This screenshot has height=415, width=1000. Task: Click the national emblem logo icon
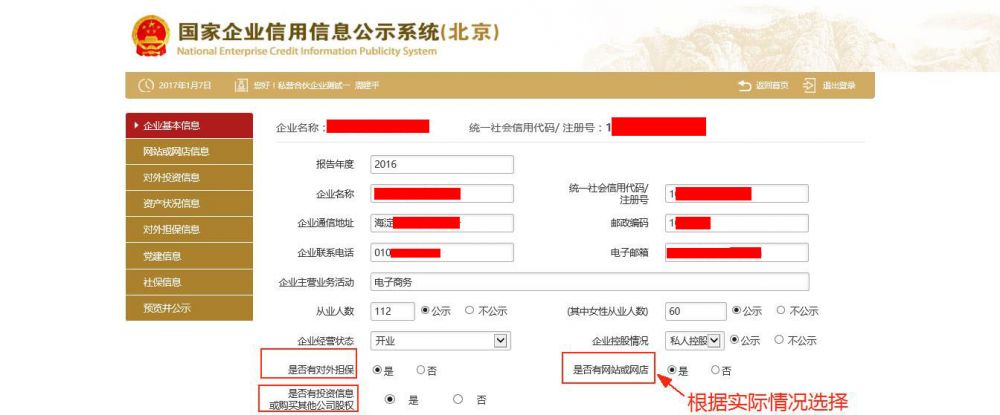pyautogui.click(x=151, y=36)
